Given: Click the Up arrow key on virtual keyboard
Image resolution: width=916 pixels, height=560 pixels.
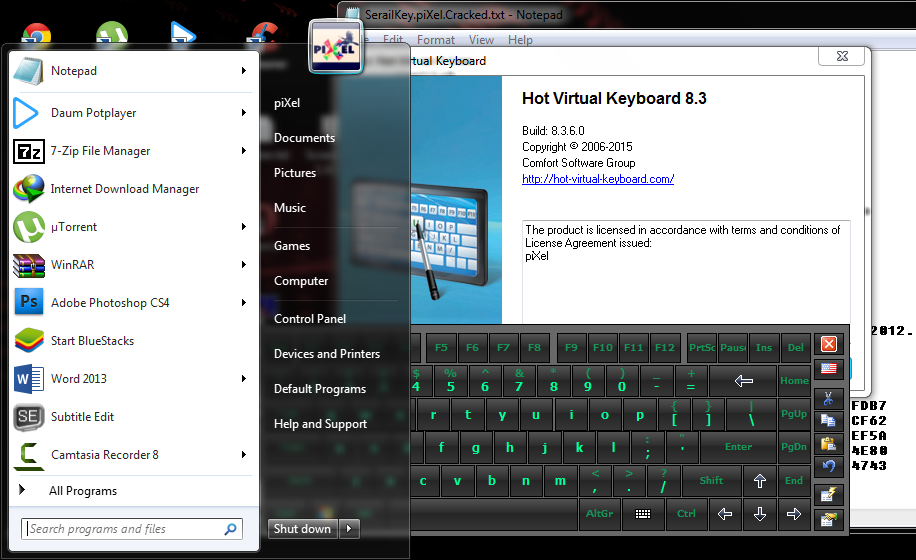Looking at the screenshot, I should (x=759, y=481).
